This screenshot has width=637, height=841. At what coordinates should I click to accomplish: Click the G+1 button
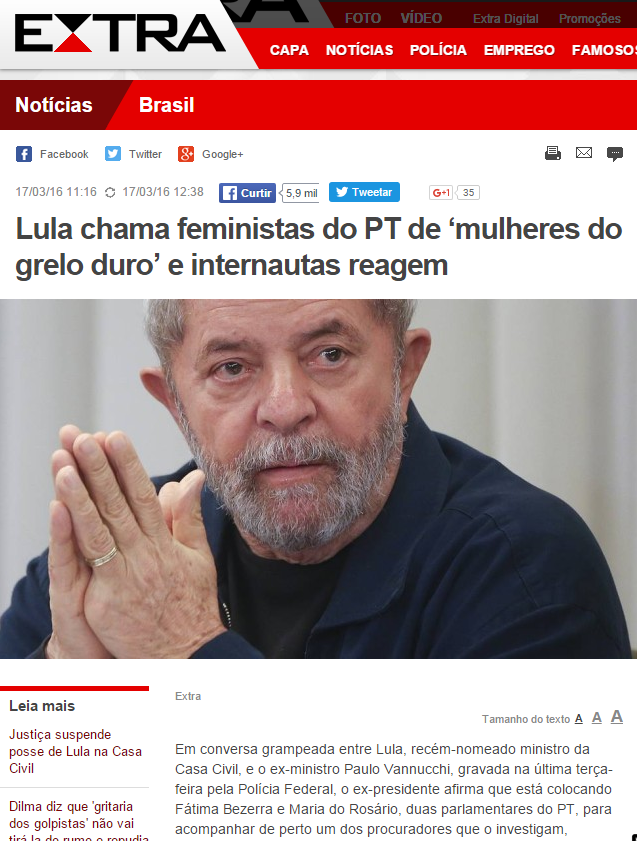point(441,193)
